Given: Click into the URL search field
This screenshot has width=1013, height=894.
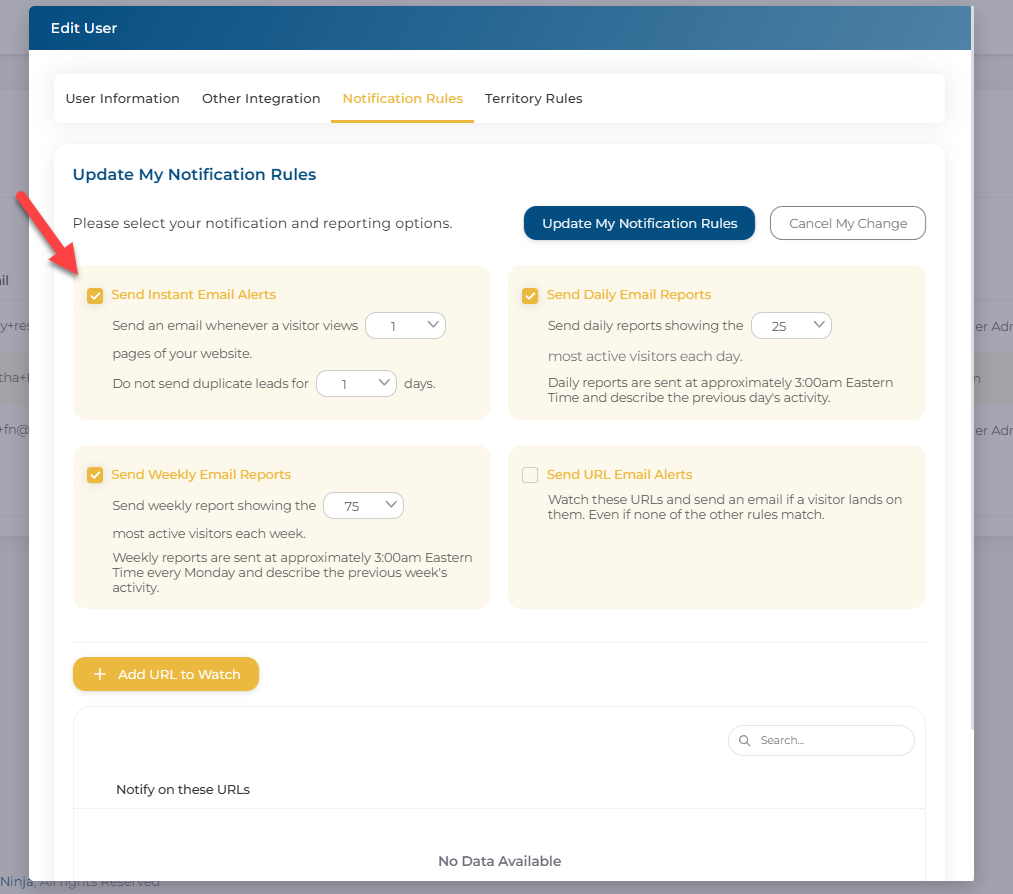Looking at the screenshot, I should pyautogui.click(x=830, y=741).
